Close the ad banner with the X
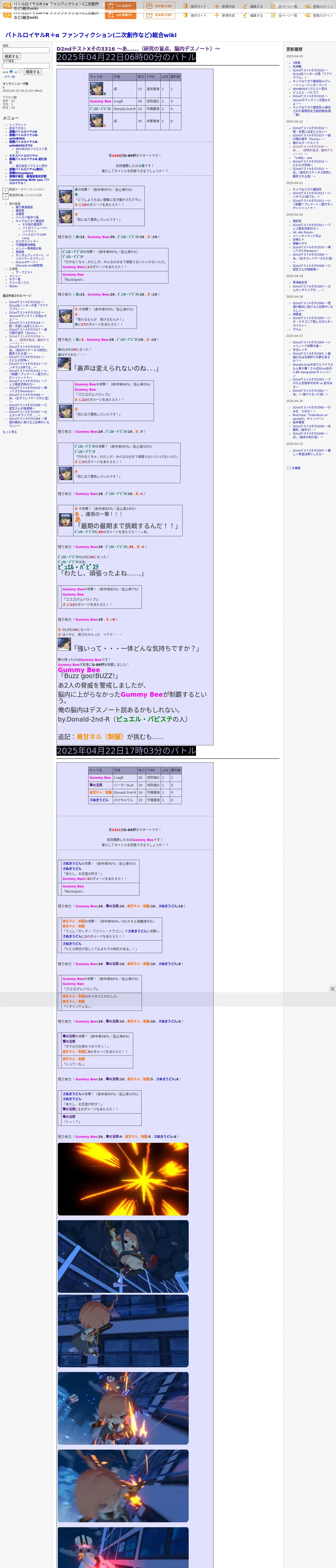Viewport: 336px width, 1568px height. pos(332,989)
